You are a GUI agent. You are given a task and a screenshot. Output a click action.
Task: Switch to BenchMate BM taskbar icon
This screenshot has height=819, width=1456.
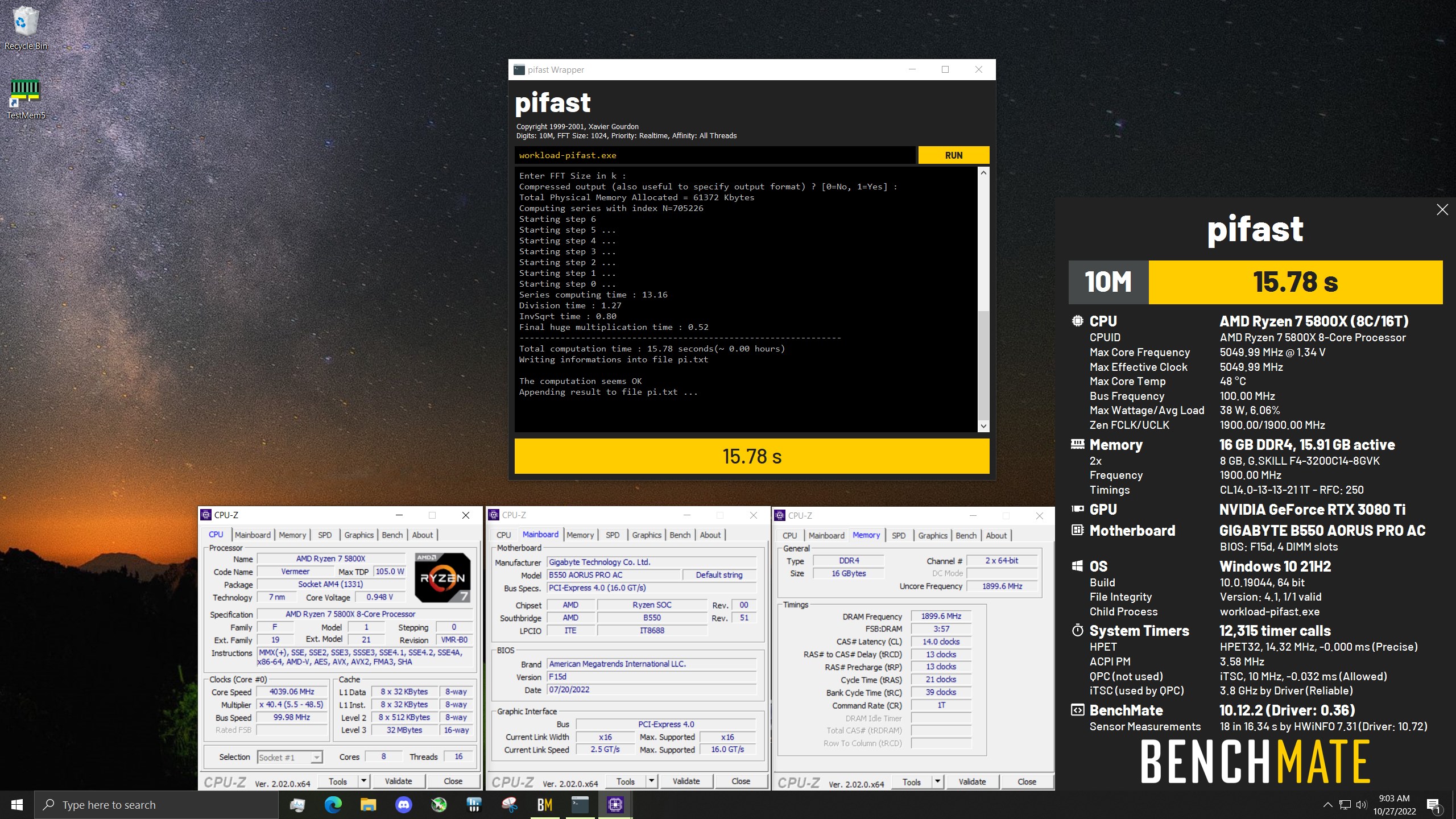click(x=544, y=805)
